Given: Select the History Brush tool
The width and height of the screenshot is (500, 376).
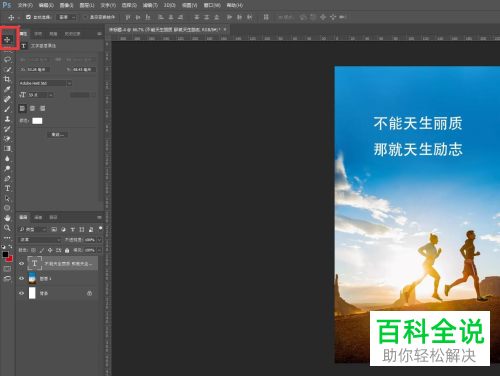Looking at the screenshot, I should [x=7, y=129].
